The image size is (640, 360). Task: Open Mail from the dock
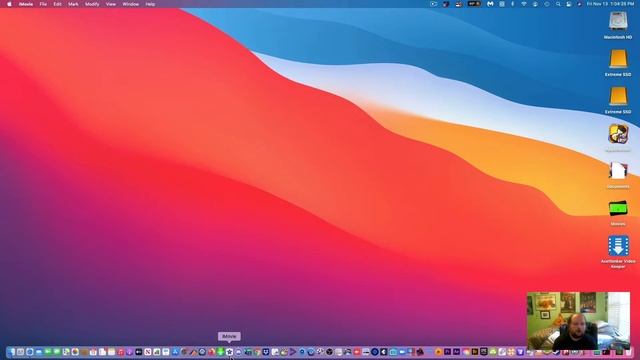coord(39,352)
